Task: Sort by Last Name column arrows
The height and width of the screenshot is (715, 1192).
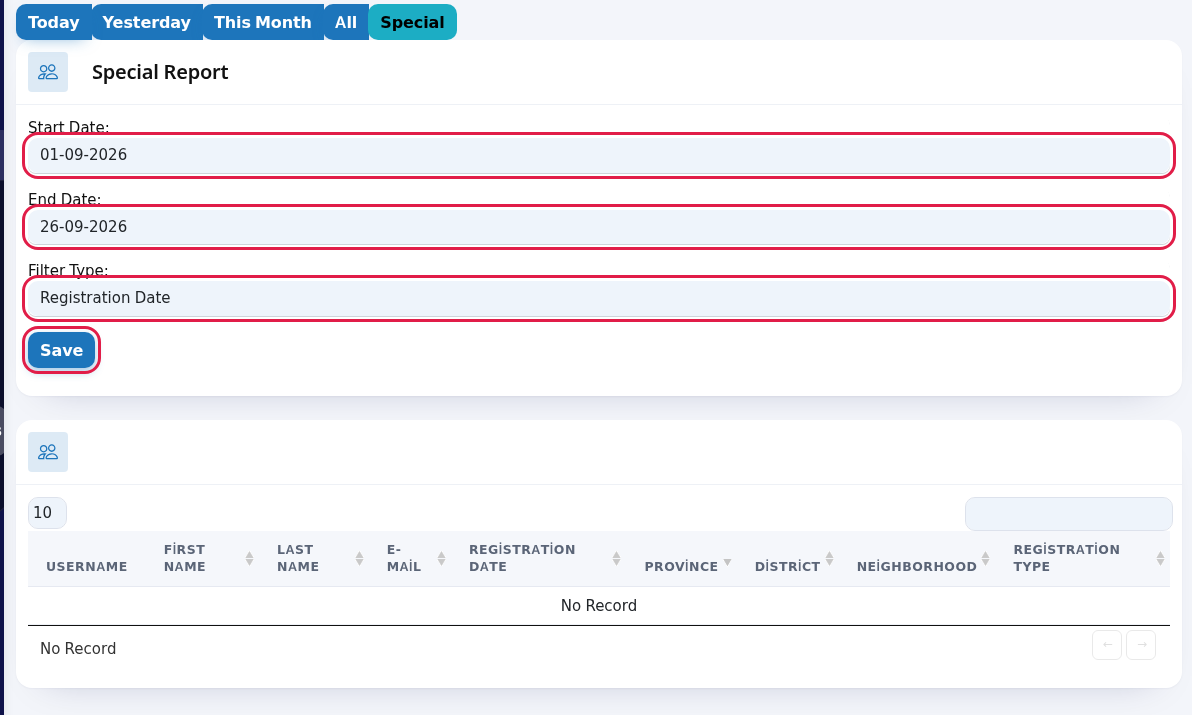Action: tap(360, 558)
